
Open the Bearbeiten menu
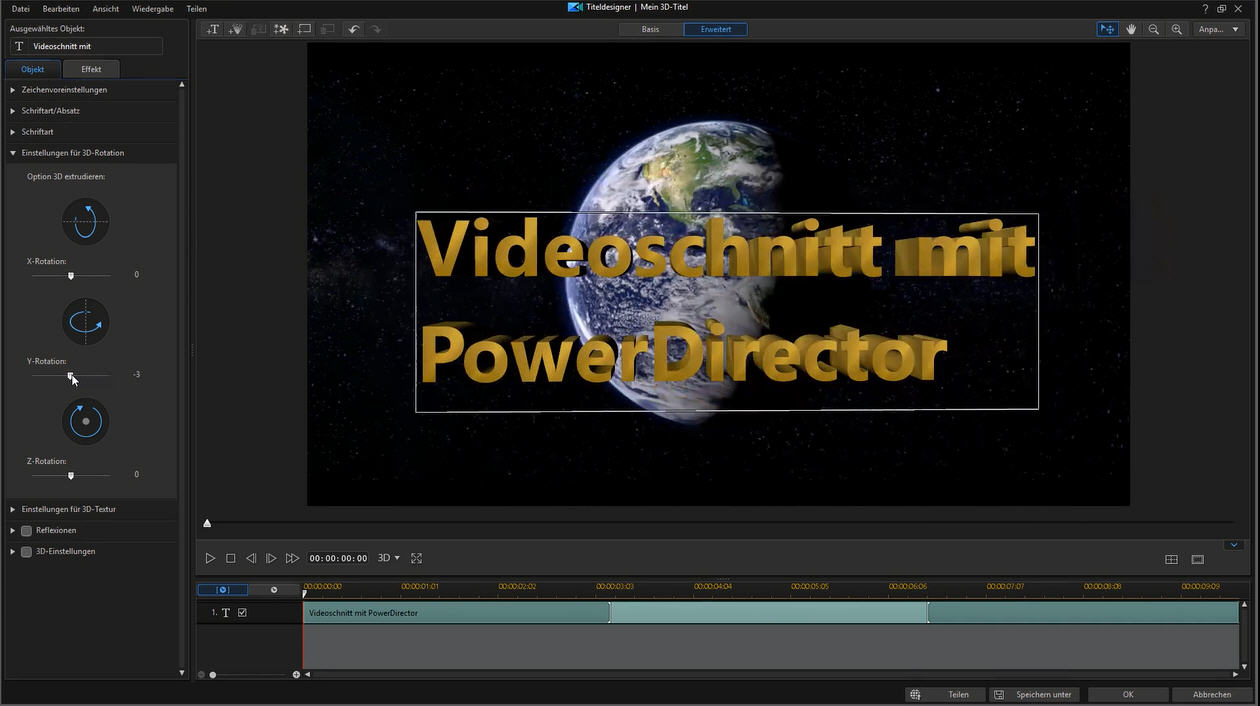pos(61,9)
